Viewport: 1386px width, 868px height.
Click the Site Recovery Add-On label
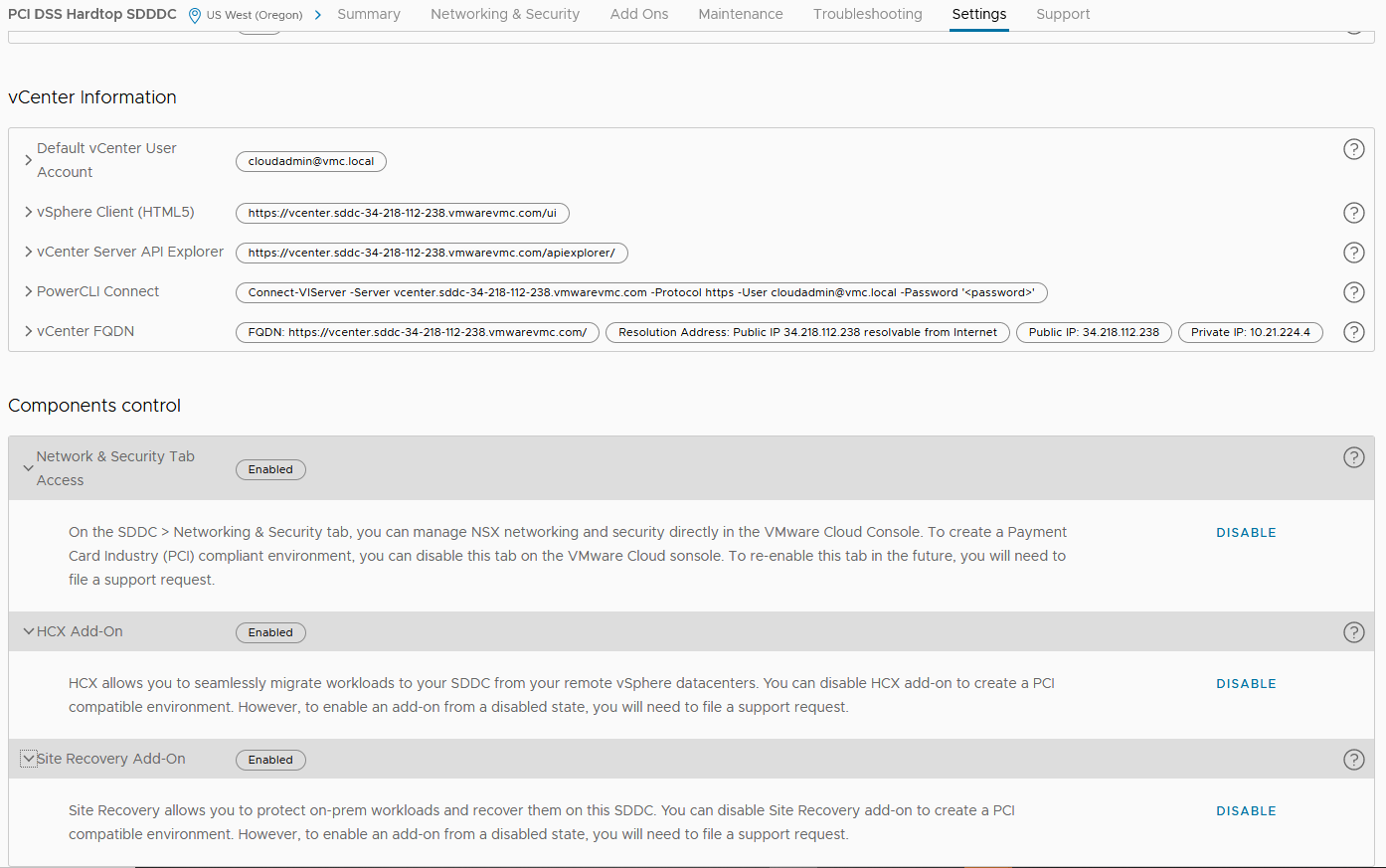coord(111,759)
